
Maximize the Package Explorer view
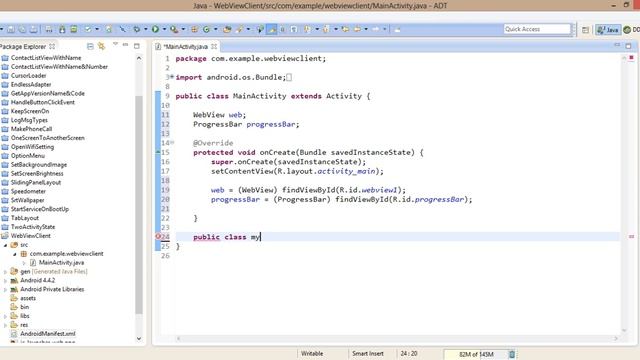click(137, 46)
